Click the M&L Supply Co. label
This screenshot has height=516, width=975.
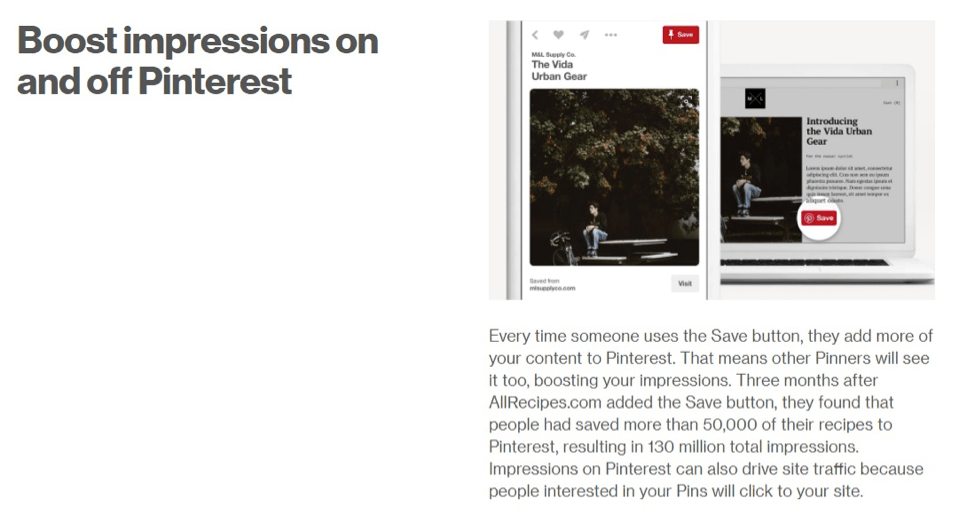pos(553,55)
